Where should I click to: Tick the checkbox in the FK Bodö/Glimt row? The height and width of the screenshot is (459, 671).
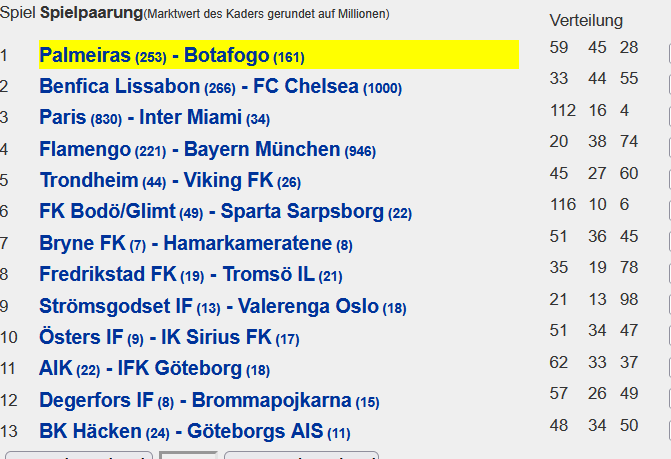point(669,210)
